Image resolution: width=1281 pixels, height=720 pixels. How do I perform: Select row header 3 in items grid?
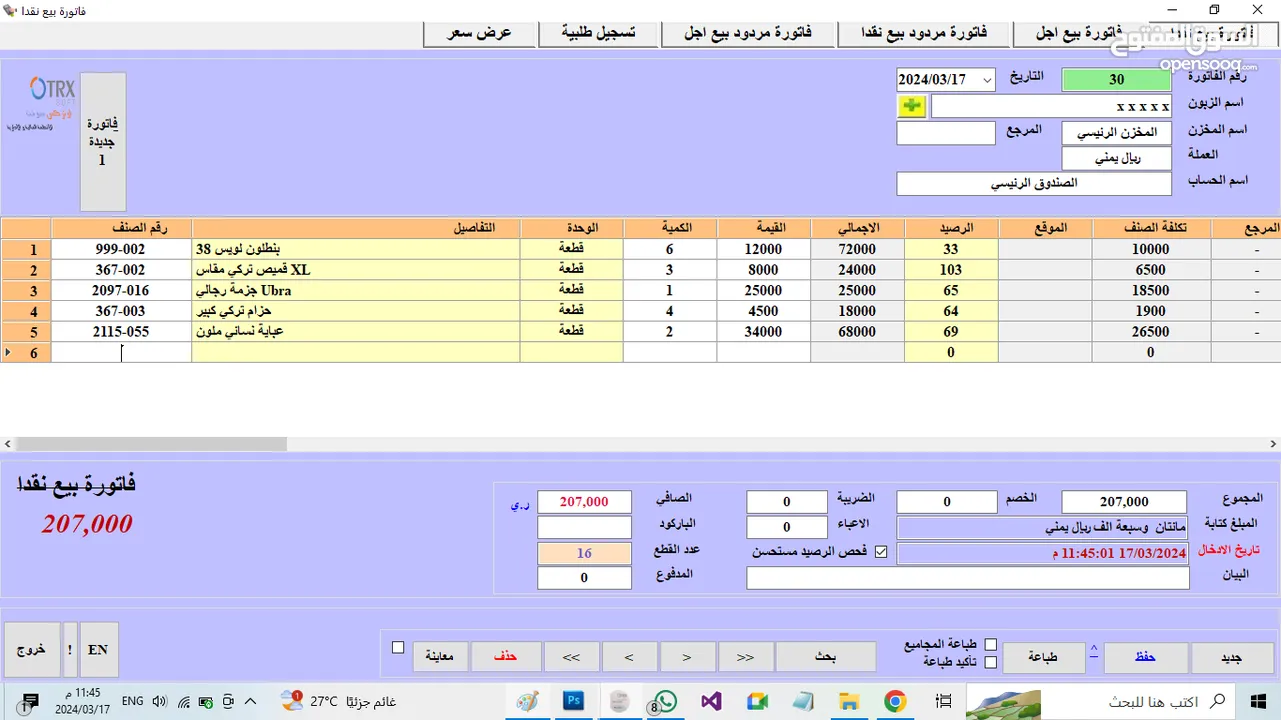[x=26, y=290]
